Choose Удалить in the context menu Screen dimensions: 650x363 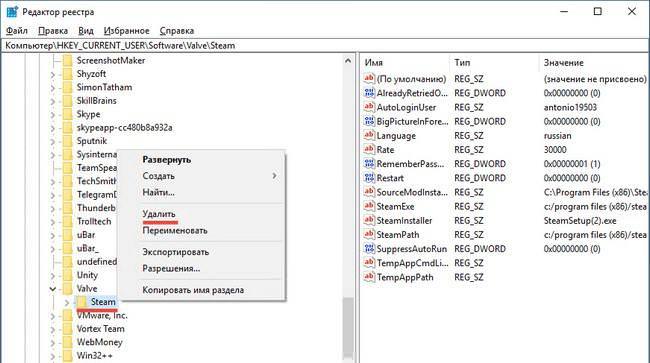coord(159,214)
